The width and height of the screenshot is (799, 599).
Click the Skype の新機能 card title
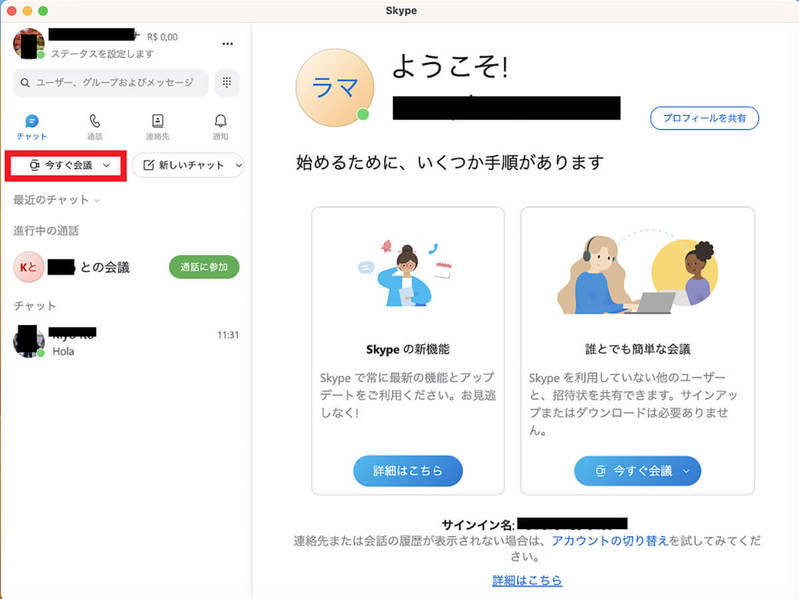pyautogui.click(x=408, y=349)
